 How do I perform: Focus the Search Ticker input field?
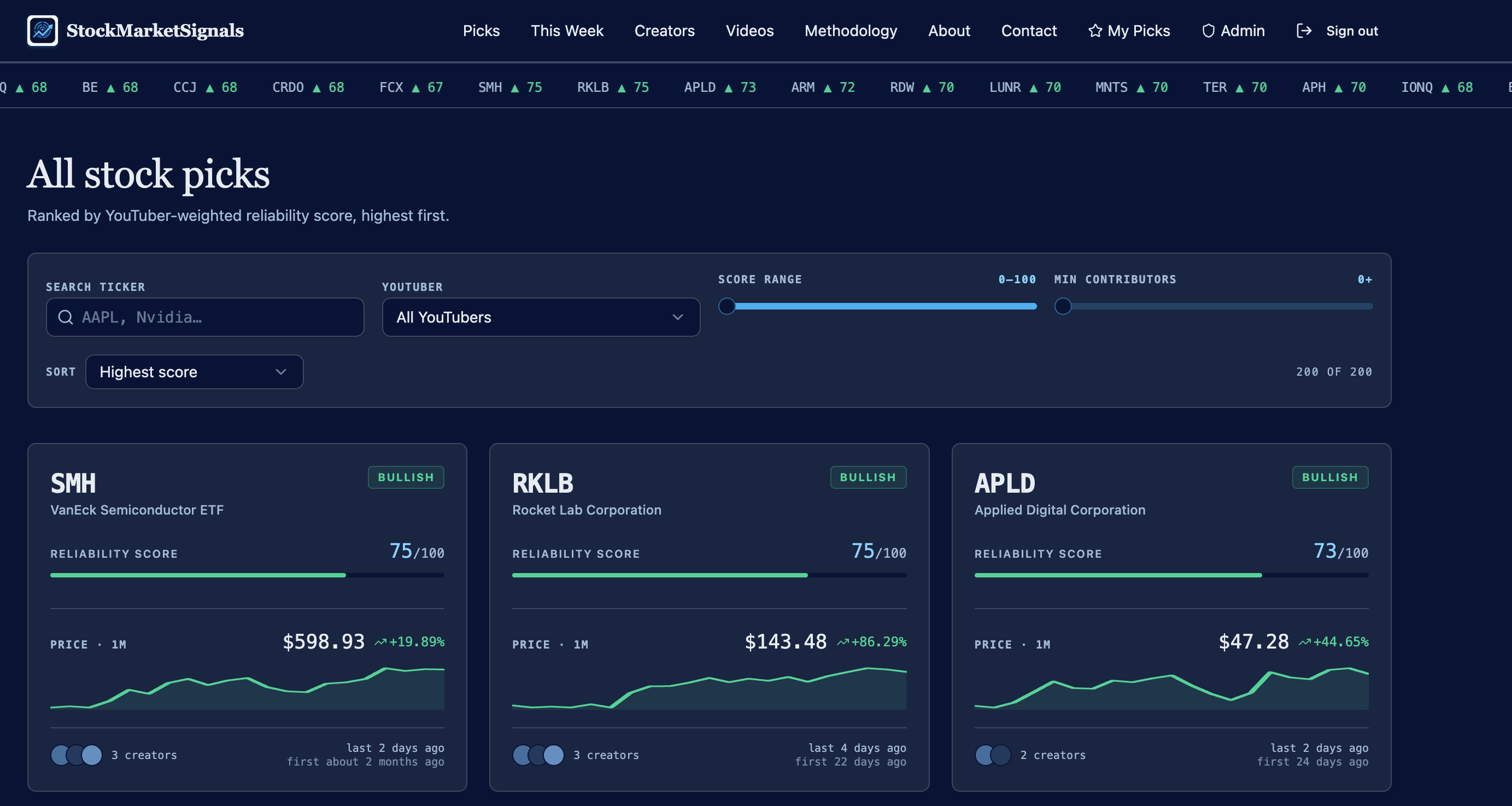205,317
